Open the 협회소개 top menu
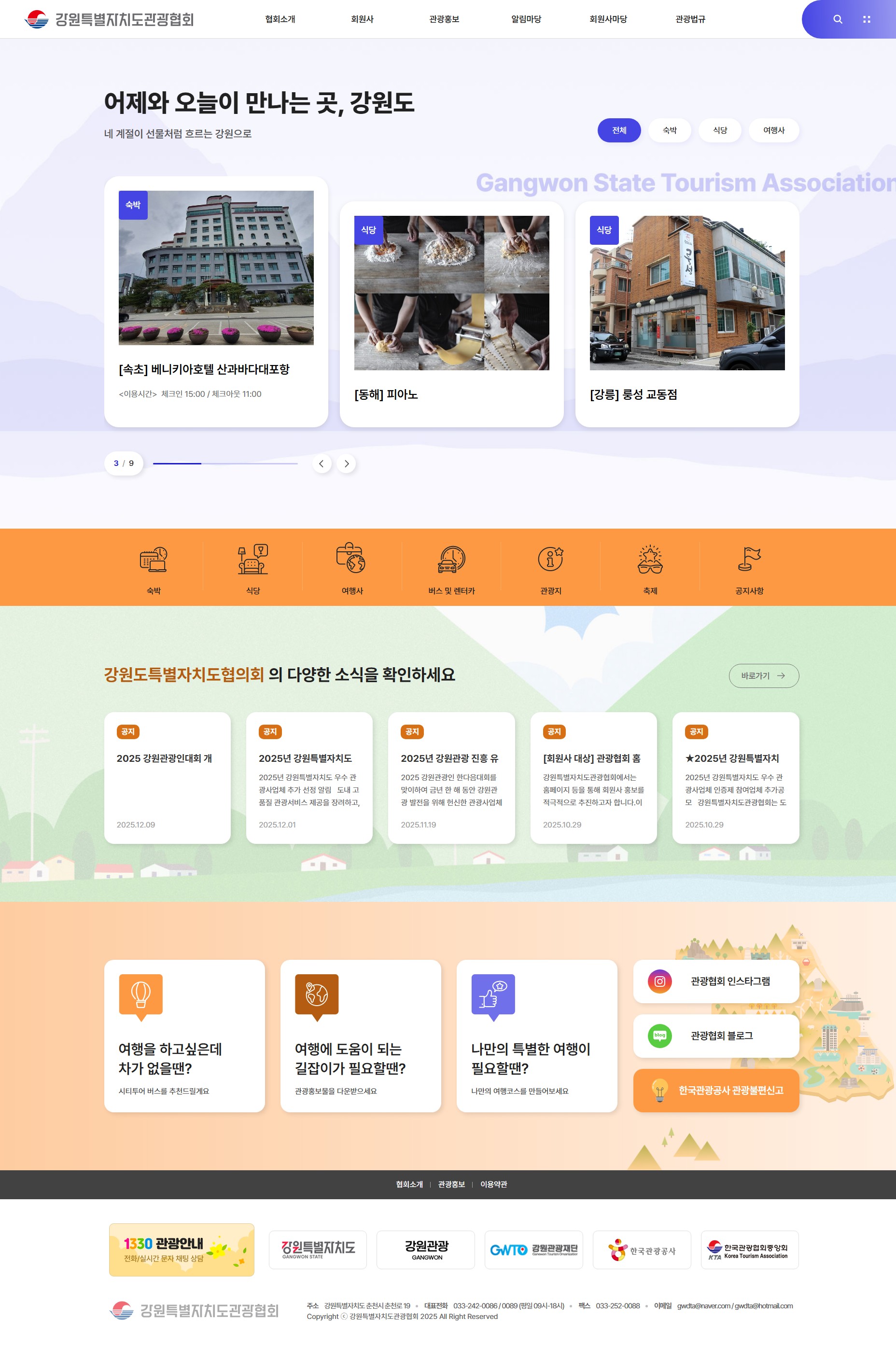This screenshot has height=1346, width=896. [280, 19]
